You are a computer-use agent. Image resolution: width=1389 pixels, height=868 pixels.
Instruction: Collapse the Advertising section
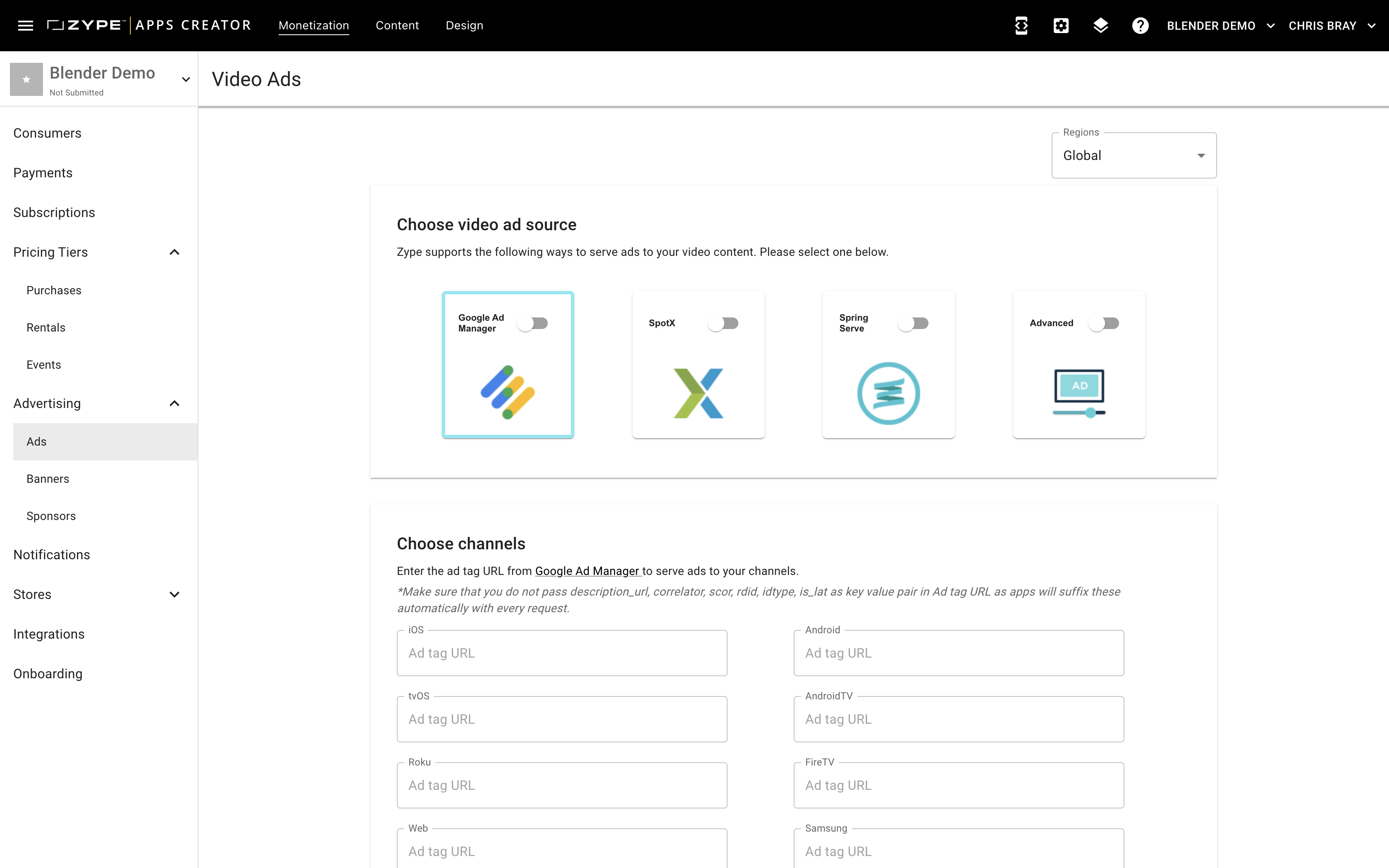click(x=174, y=403)
